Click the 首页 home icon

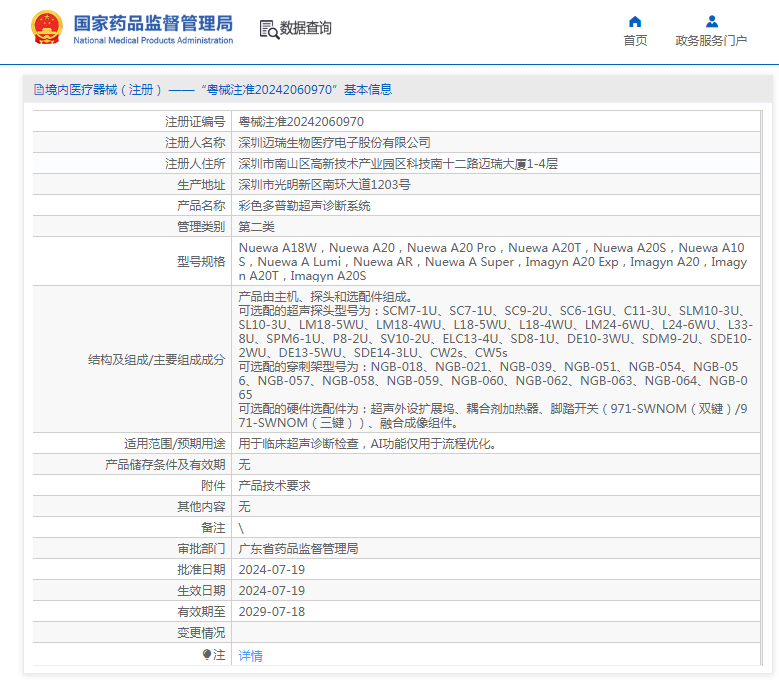pyautogui.click(x=635, y=21)
